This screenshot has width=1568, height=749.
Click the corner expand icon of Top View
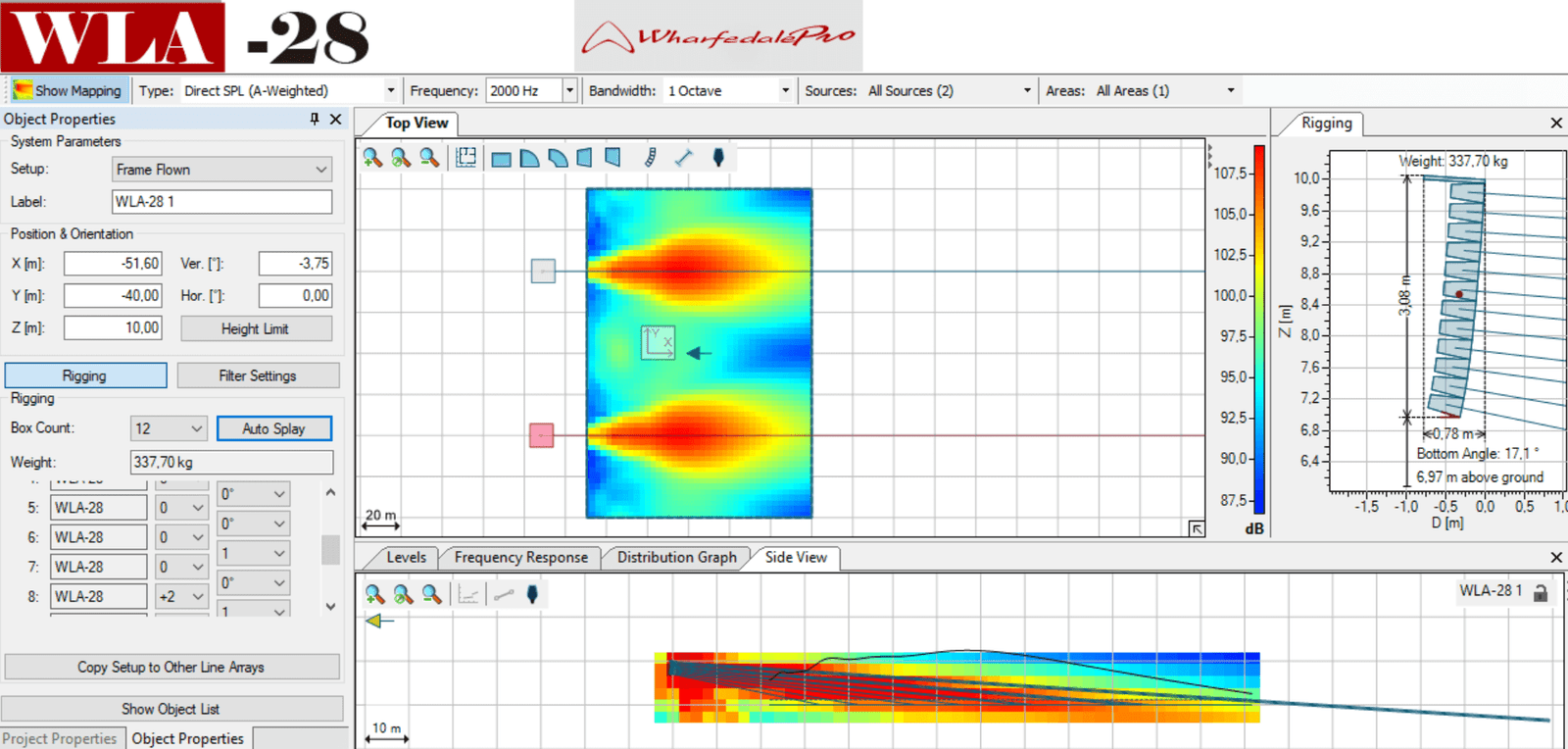(x=1197, y=528)
